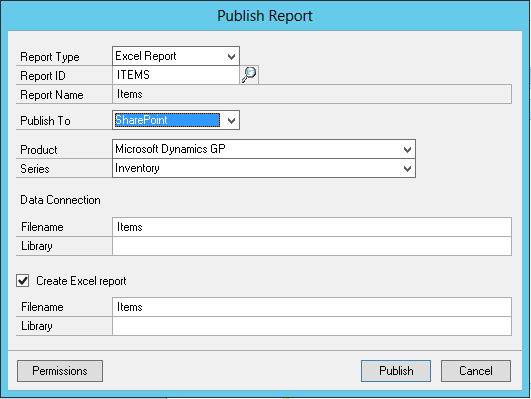Screen dimensions: 531x399
Task: Click the Publish Report title text
Action: click(x=265, y=16)
